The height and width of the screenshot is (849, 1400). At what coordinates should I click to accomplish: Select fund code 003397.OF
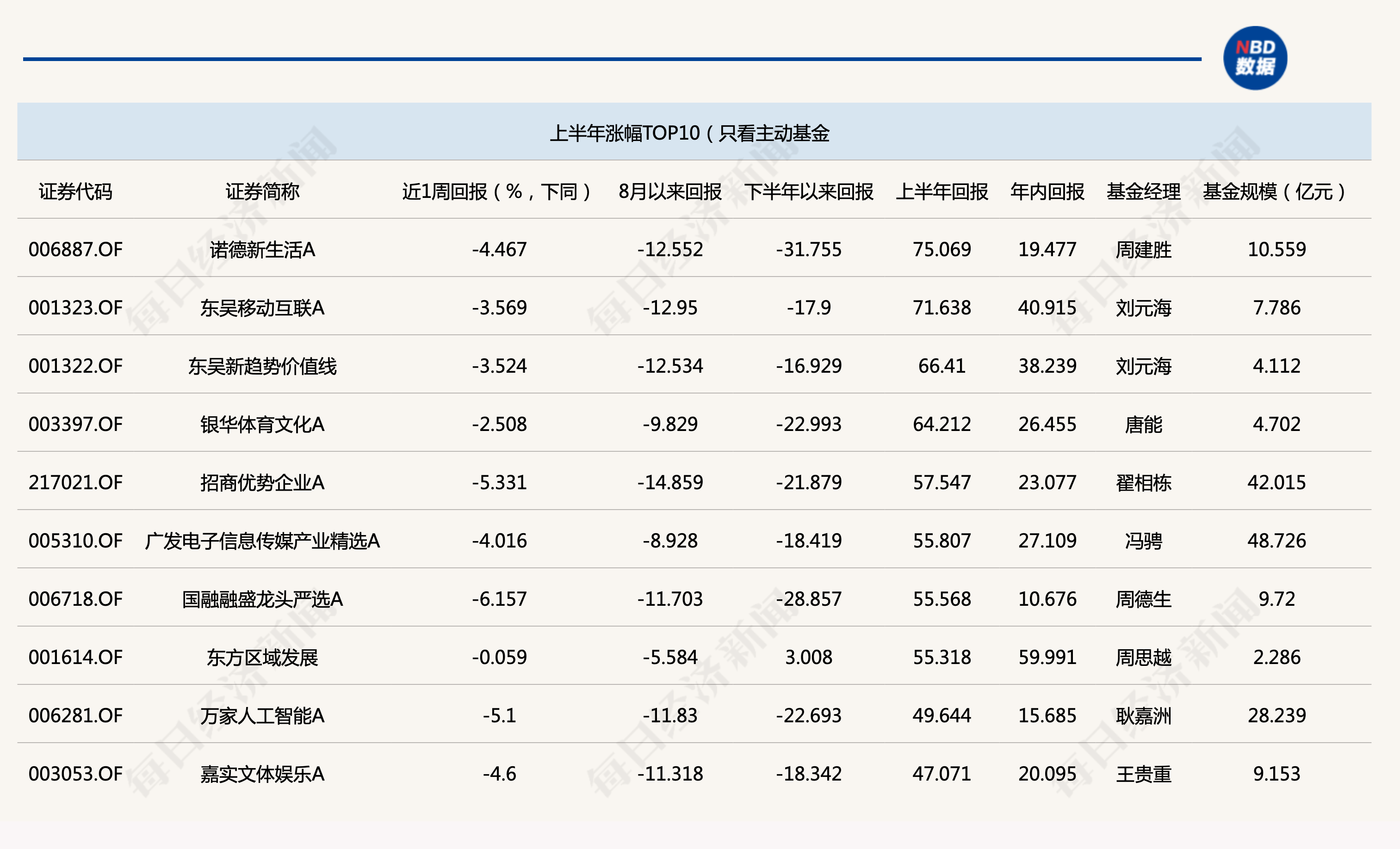(x=75, y=424)
